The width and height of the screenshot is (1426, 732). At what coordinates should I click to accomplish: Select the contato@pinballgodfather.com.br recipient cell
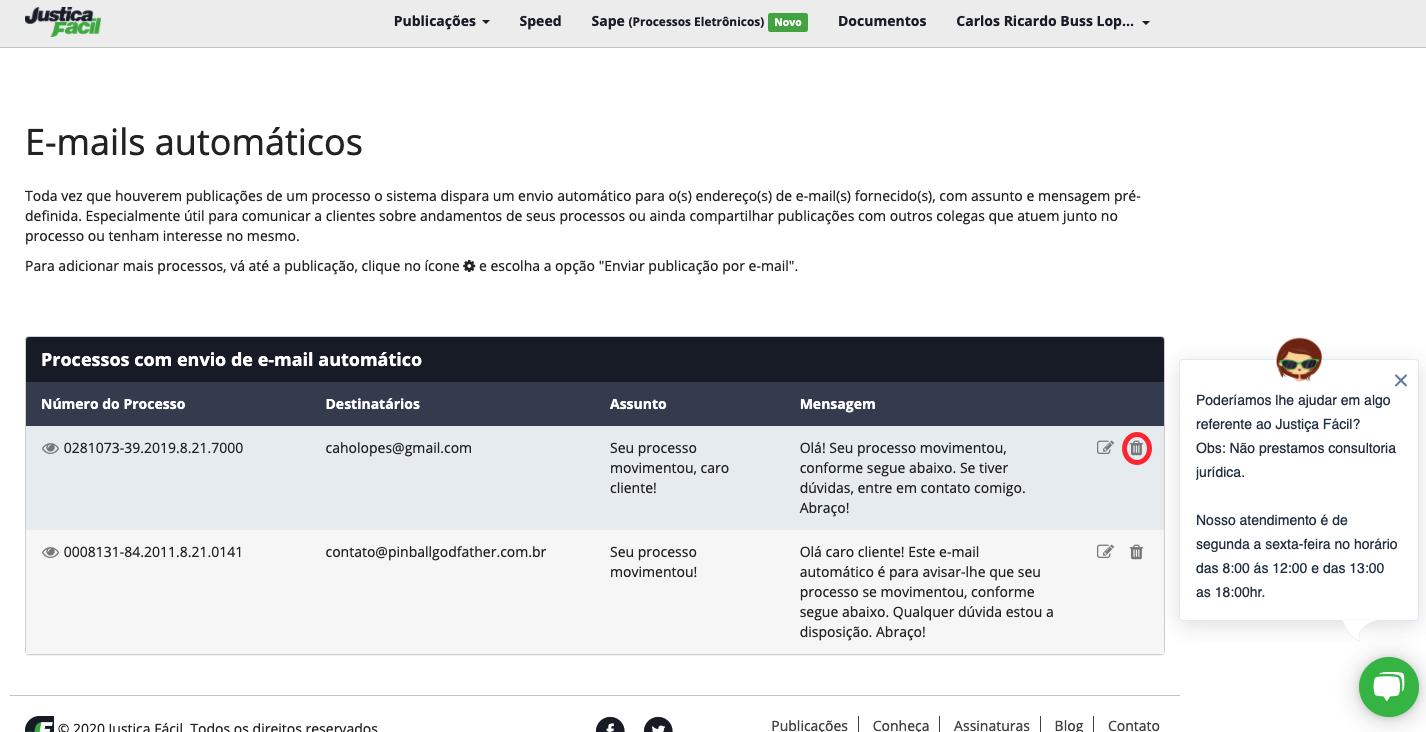[x=436, y=552]
